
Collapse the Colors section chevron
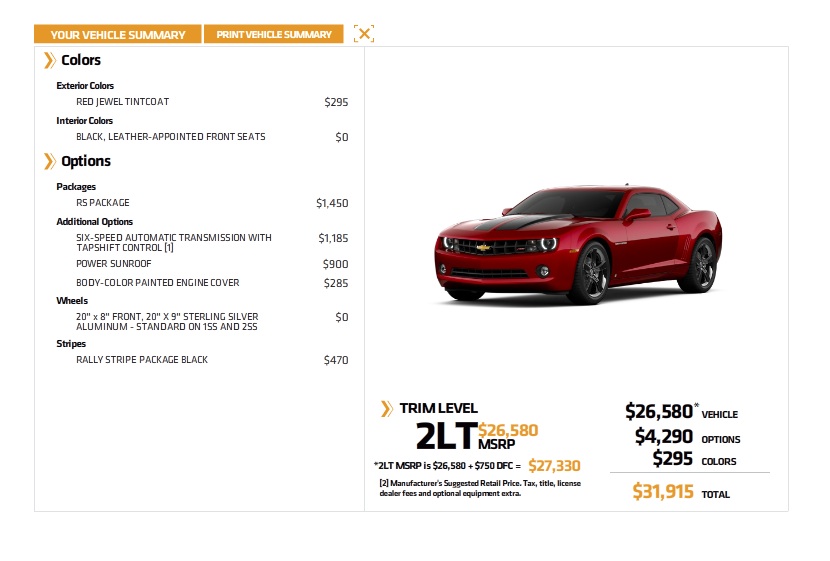49,60
